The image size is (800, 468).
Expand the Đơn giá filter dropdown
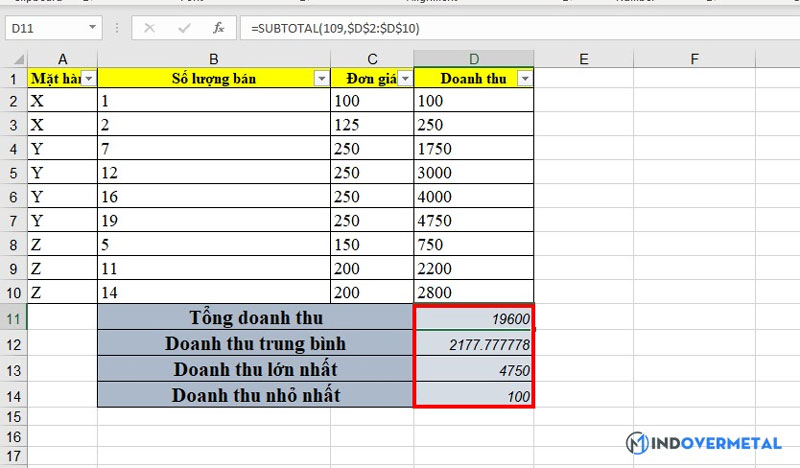(x=404, y=78)
